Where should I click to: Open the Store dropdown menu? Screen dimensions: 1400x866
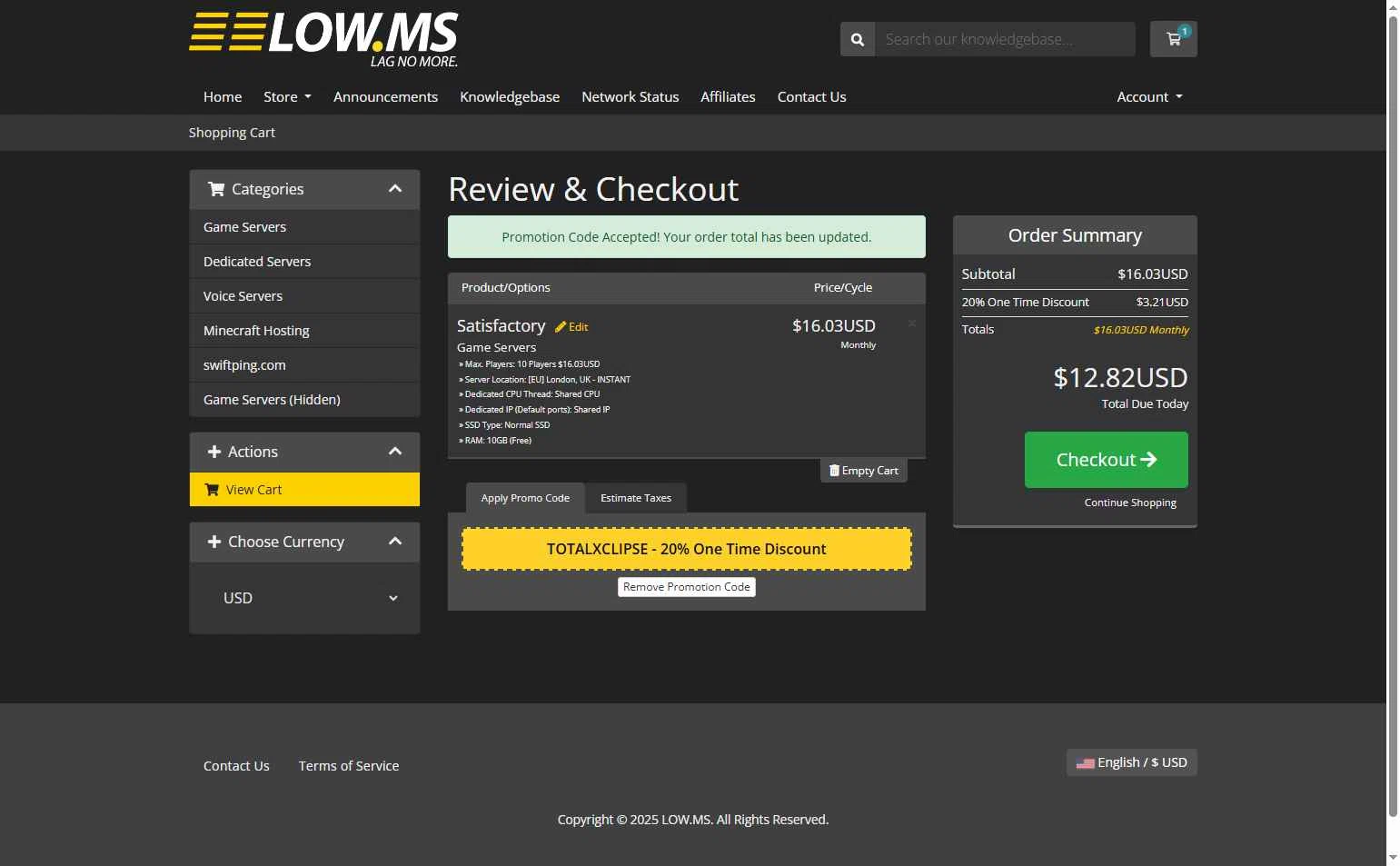pos(287,97)
